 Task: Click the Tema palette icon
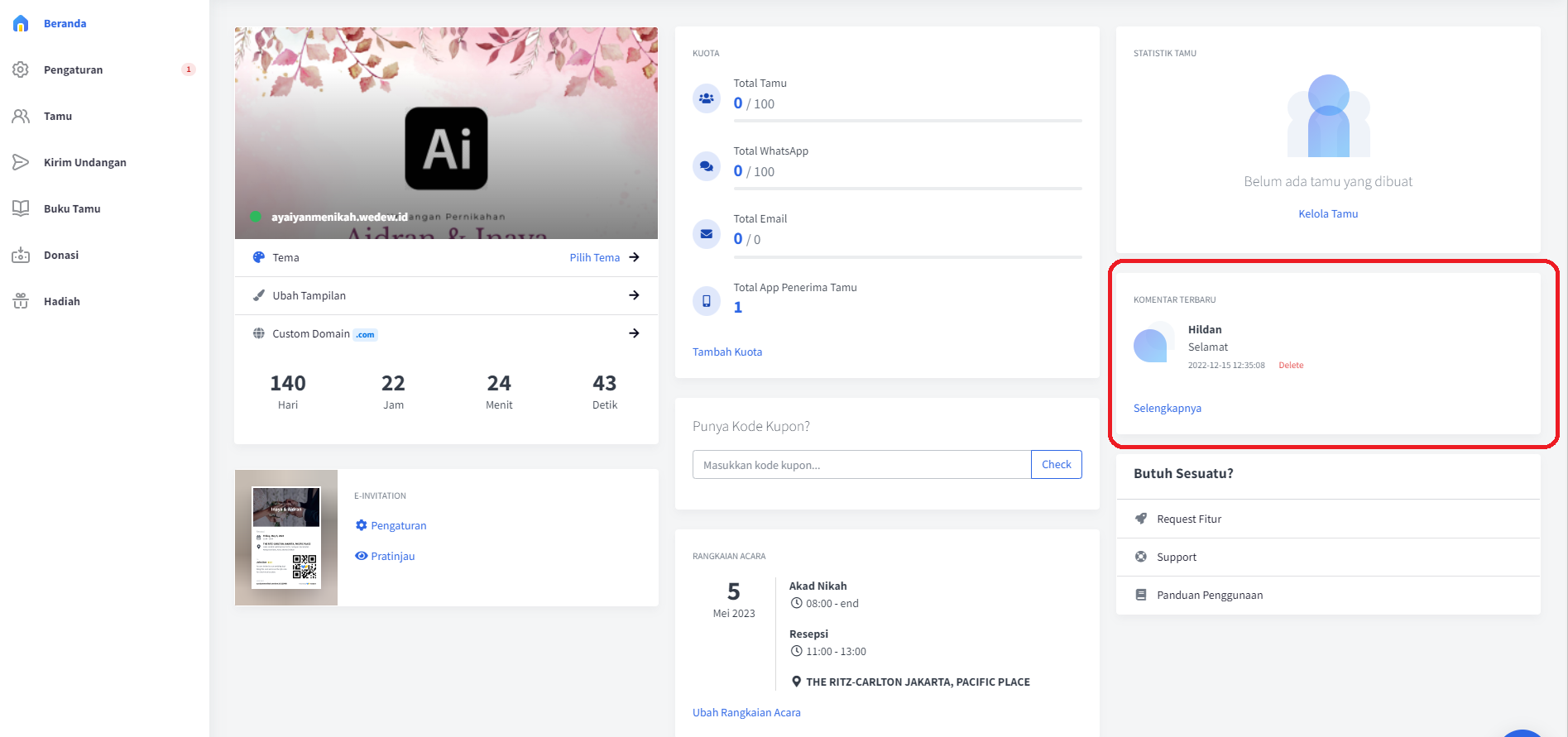click(x=259, y=257)
